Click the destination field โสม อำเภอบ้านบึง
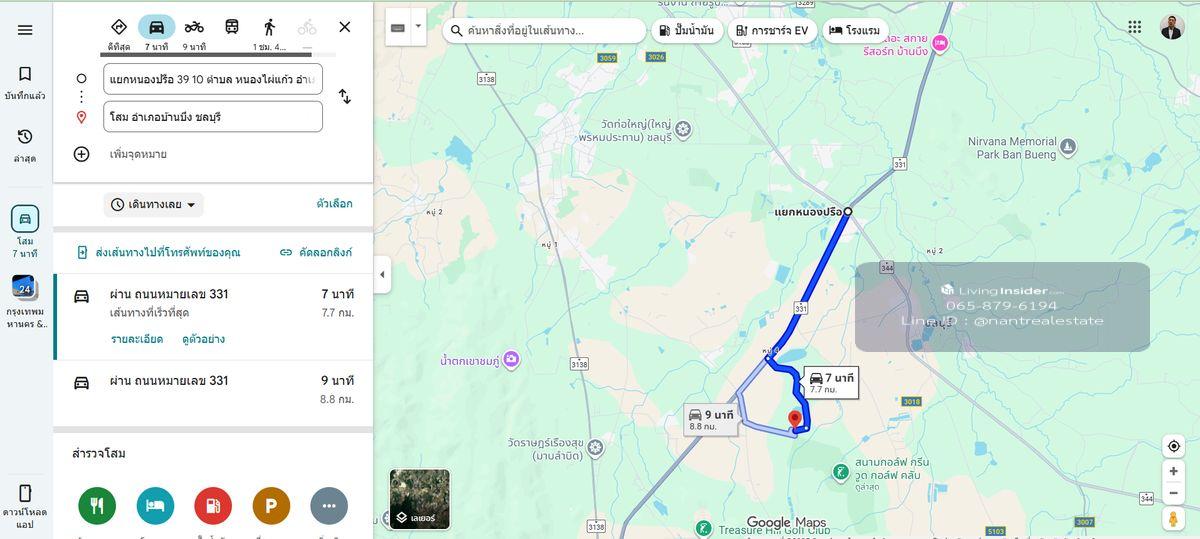The height and width of the screenshot is (539, 1200). pos(213,116)
